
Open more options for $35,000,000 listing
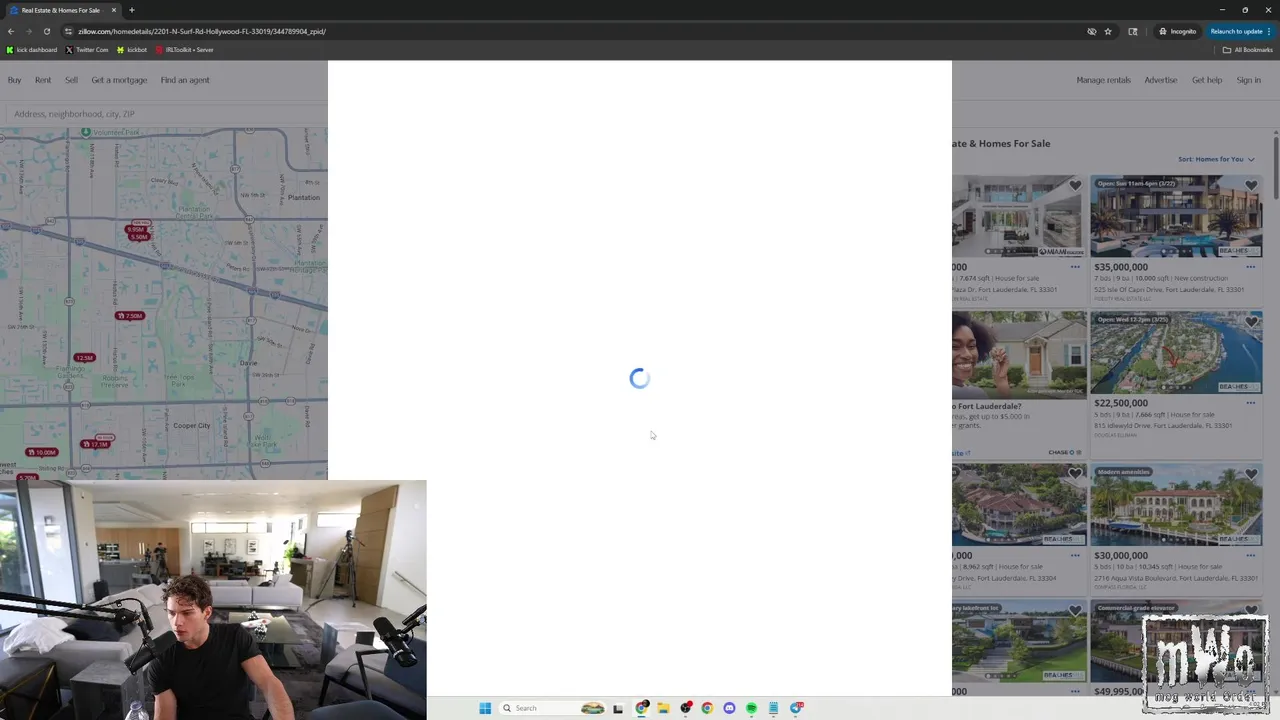click(x=1250, y=267)
